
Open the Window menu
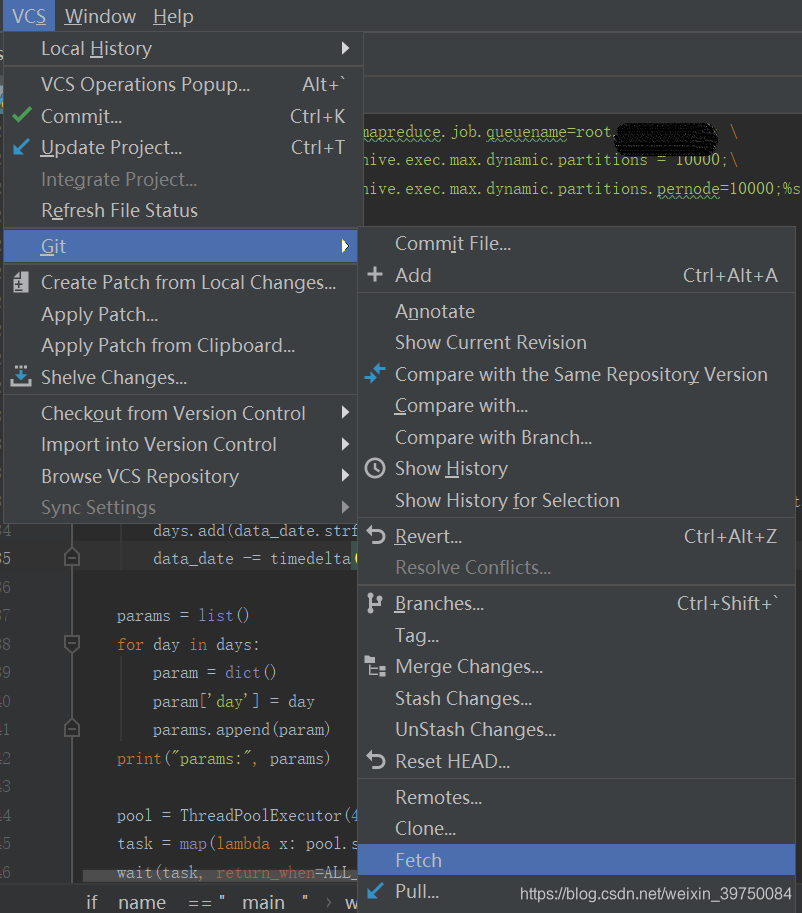[99, 16]
